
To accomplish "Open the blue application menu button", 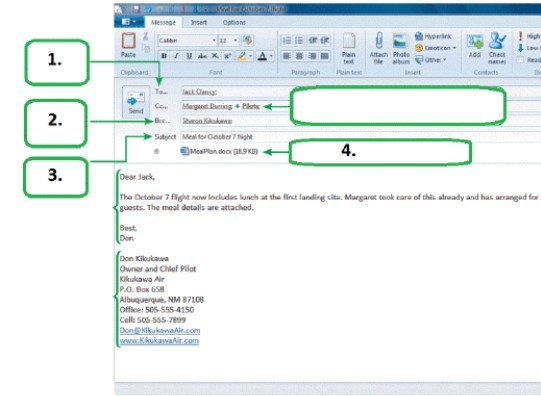I will (x=129, y=22).
